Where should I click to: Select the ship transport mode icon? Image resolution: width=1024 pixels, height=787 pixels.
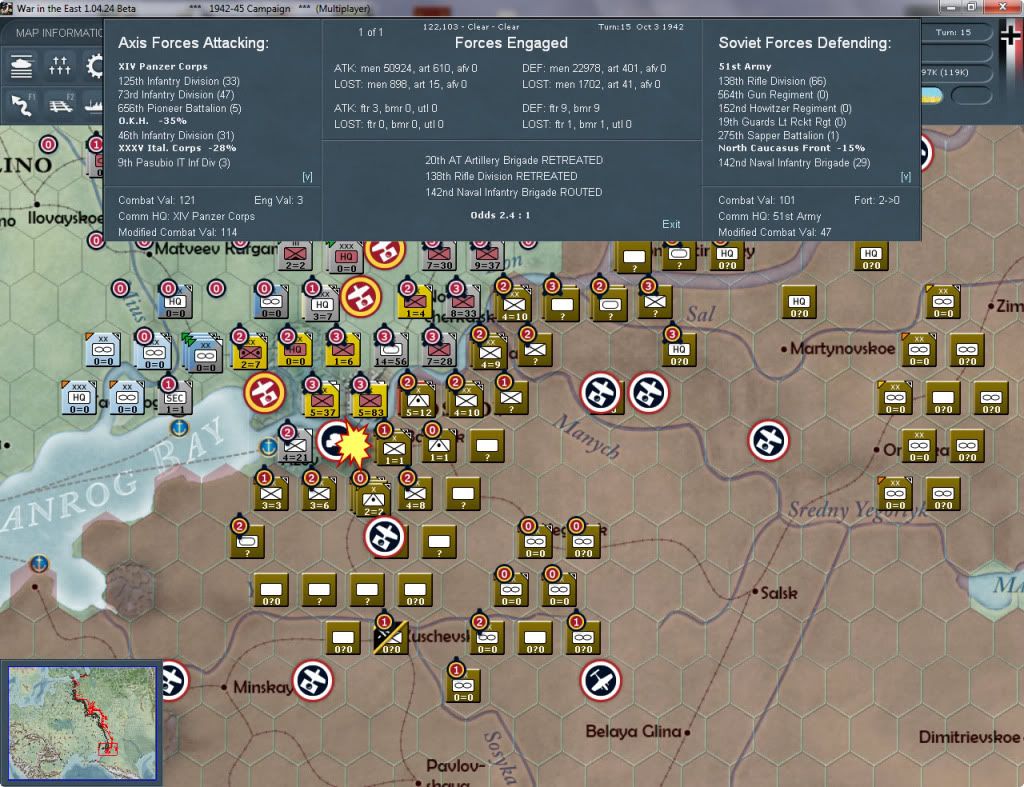pyautogui.click(x=93, y=104)
